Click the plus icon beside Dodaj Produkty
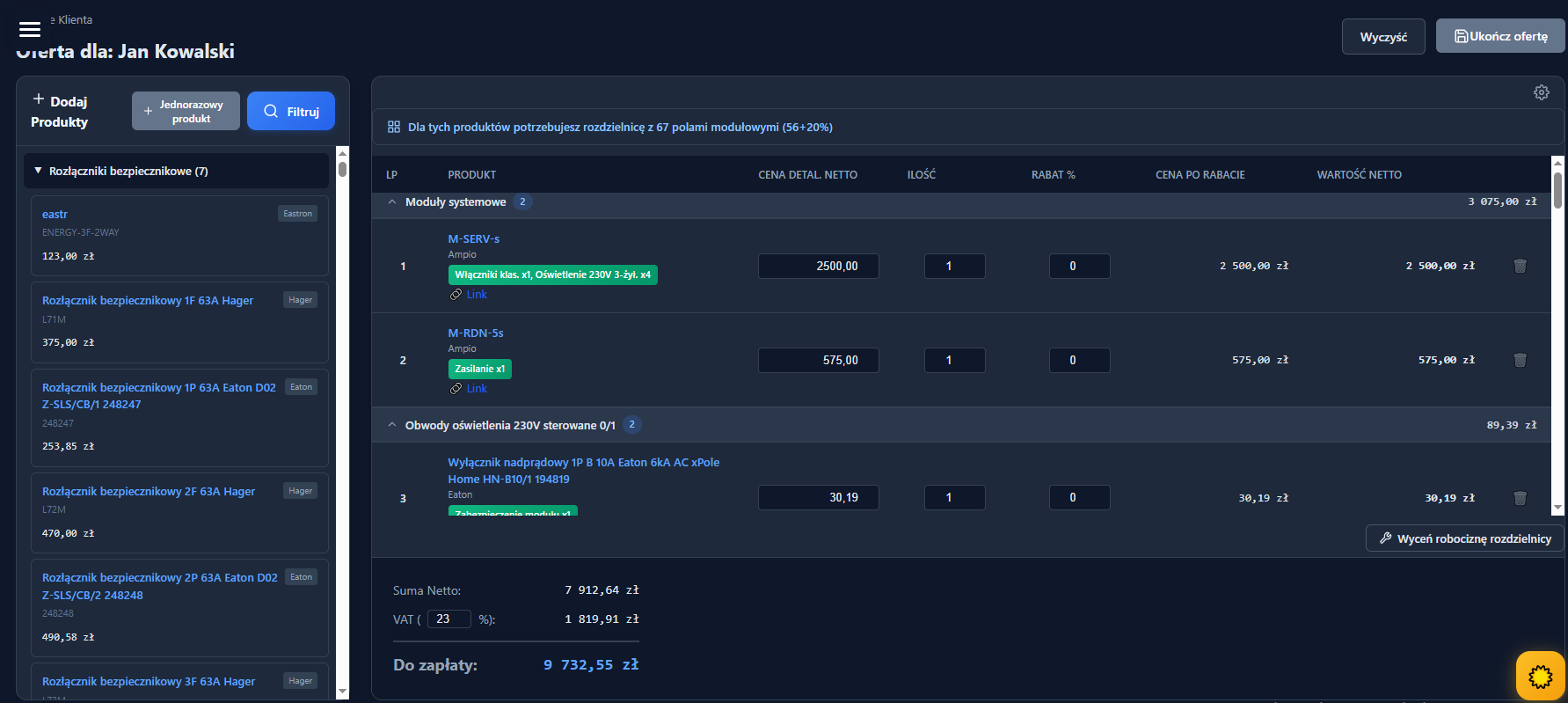This screenshot has width=1568, height=703. (x=39, y=100)
